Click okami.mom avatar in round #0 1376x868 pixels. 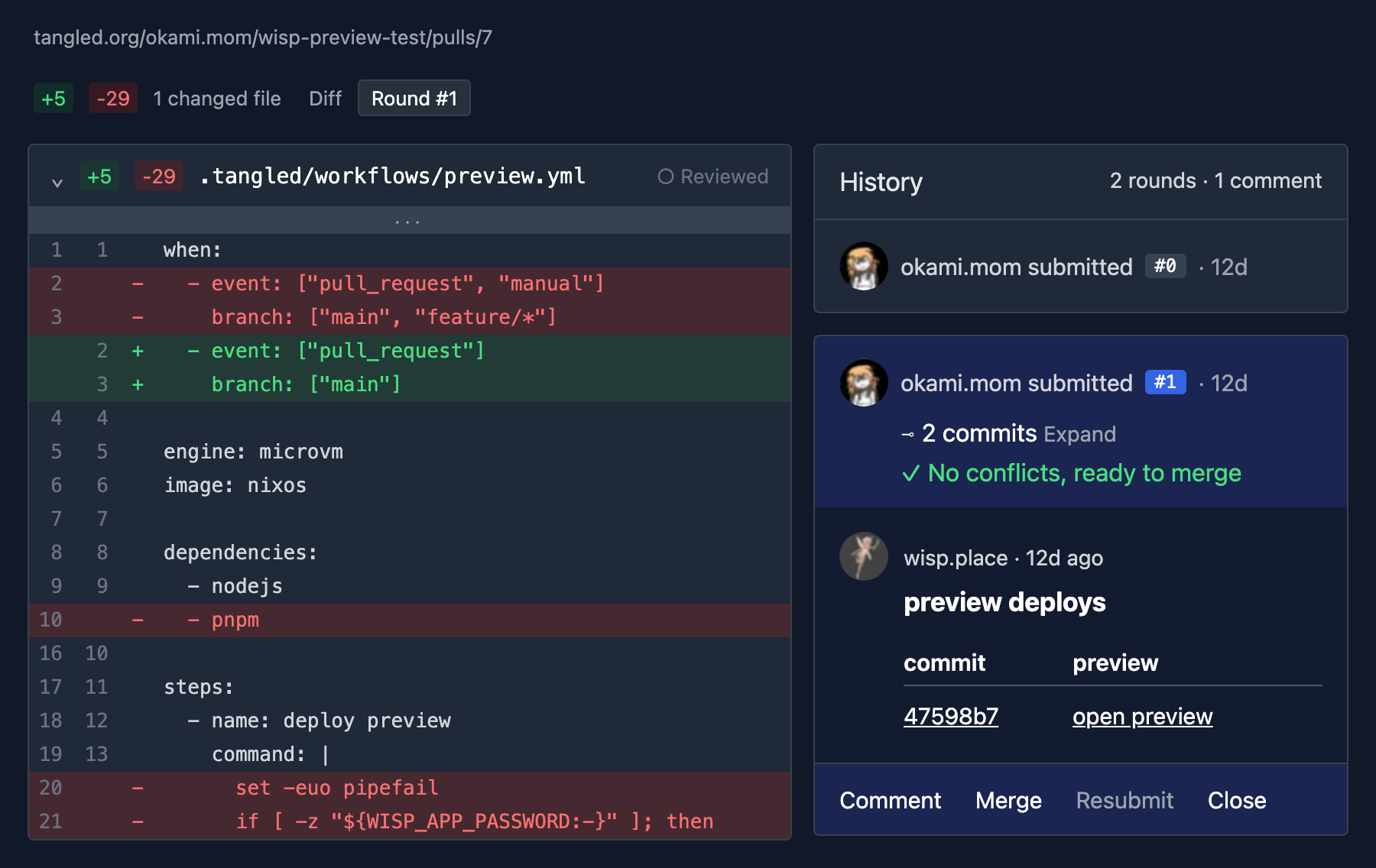(864, 267)
